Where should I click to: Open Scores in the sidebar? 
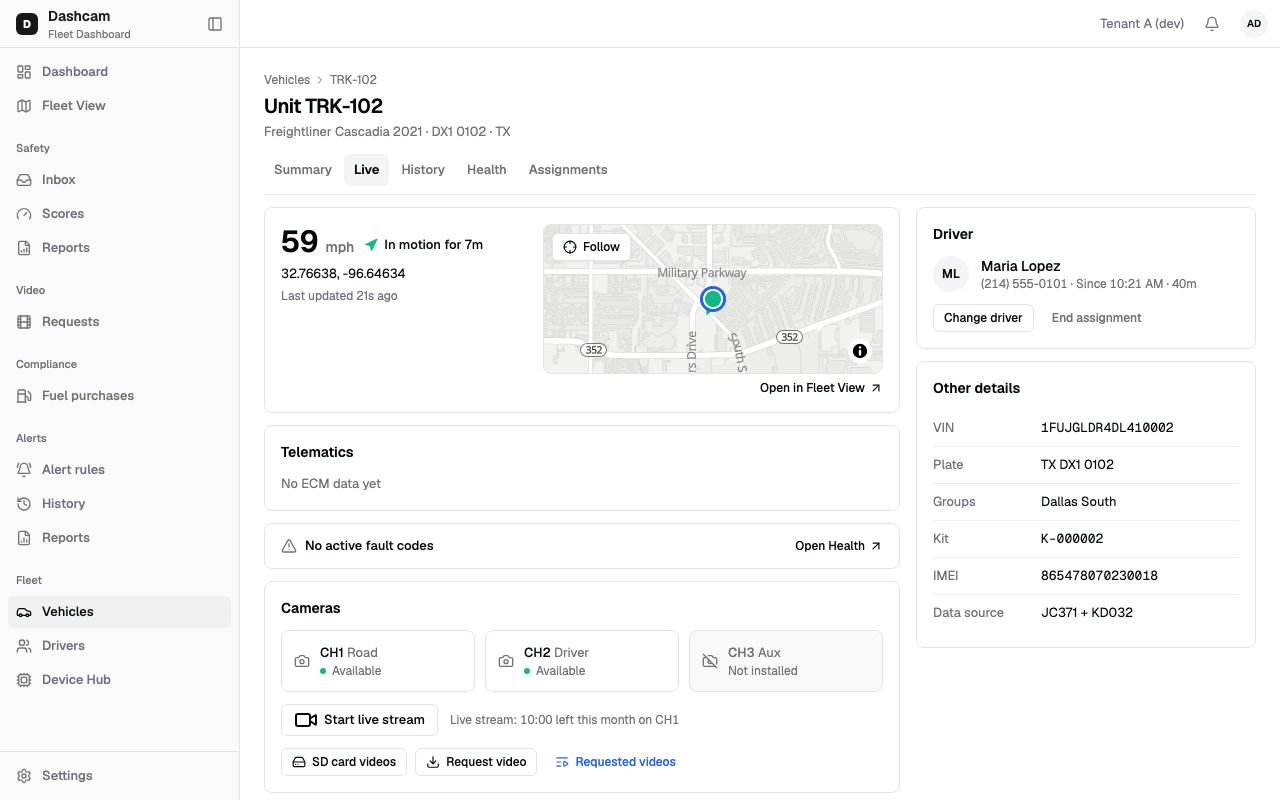tap(119, 214)
